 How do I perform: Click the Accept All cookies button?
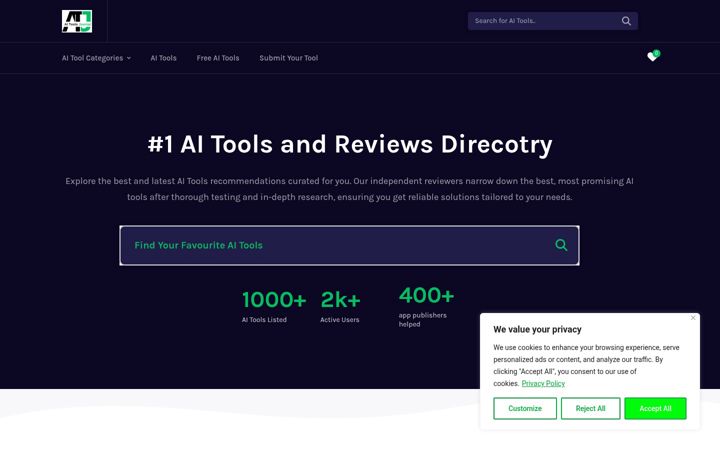coord(655,408)
